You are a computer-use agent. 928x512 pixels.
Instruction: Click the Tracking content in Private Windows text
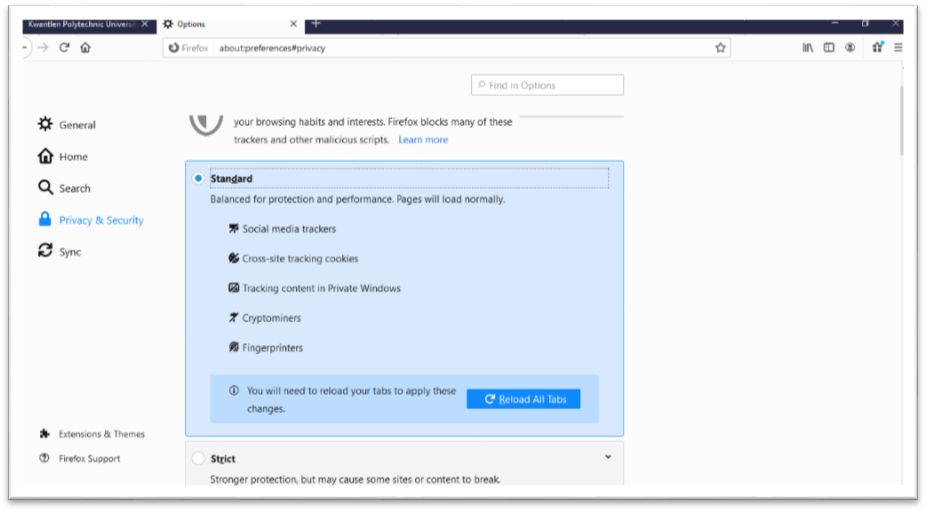pos(321,288)
